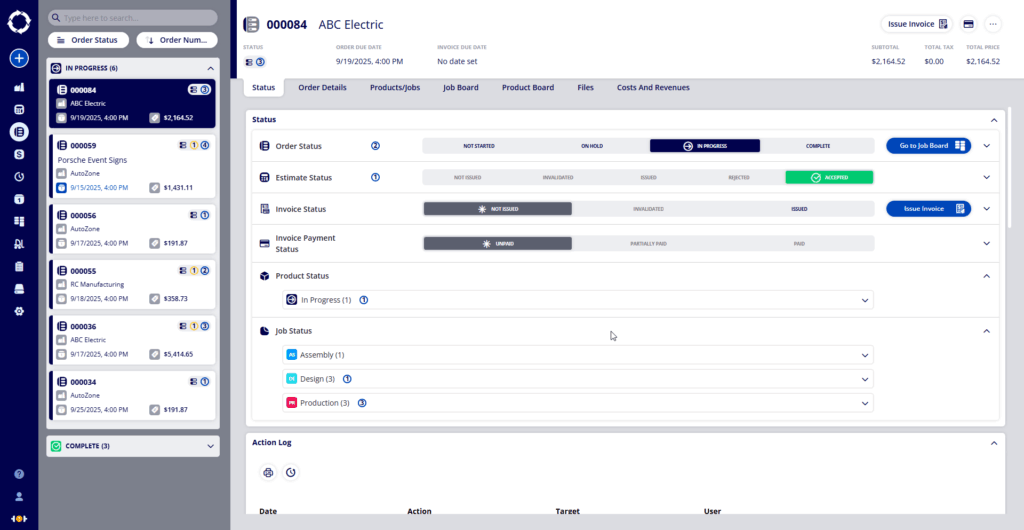Viewport: 1024px width, 530px height.
Task: Click Issue Invoice button in top header
Action: click(x=916, y=24)
